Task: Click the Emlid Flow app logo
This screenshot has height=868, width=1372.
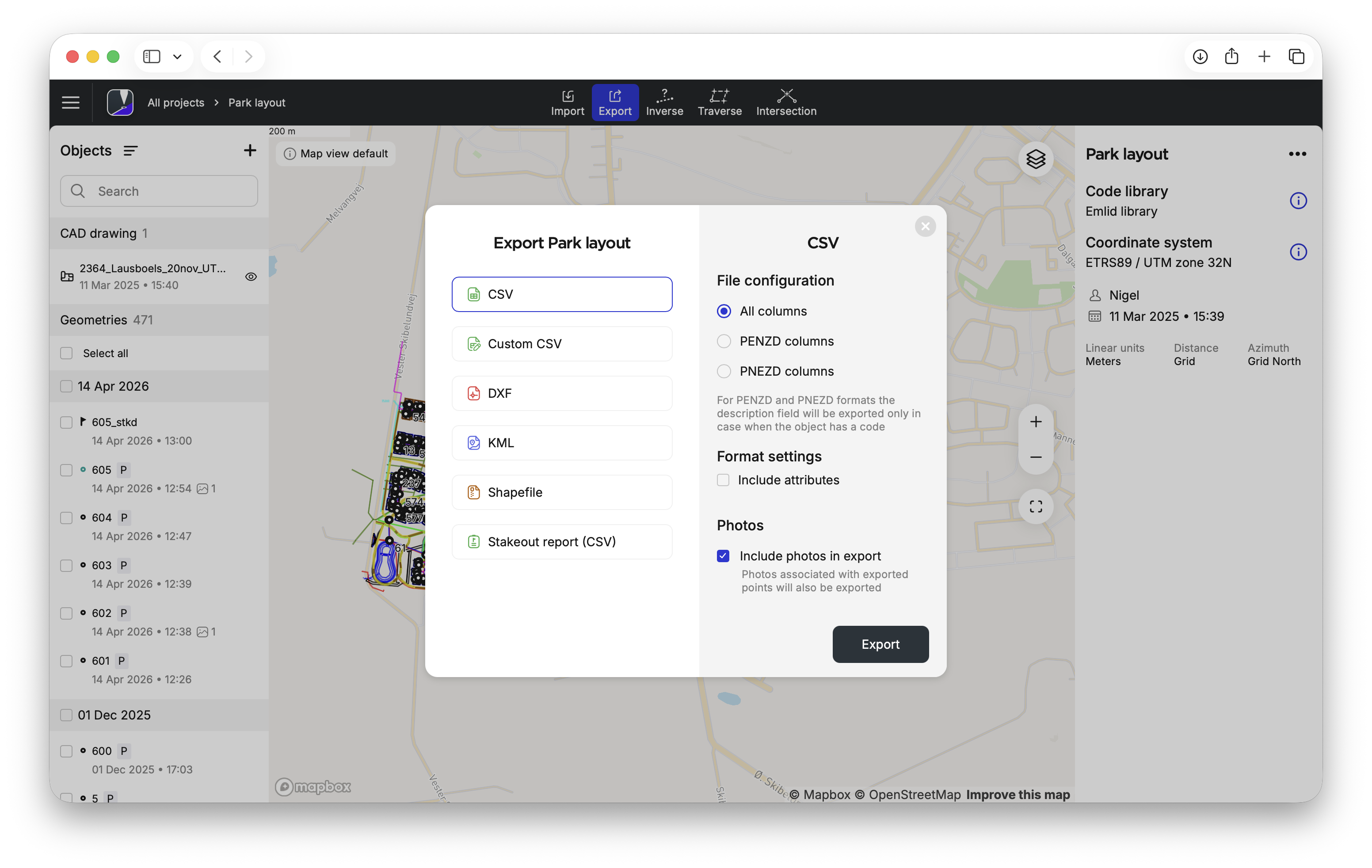Action: [120, 103]
